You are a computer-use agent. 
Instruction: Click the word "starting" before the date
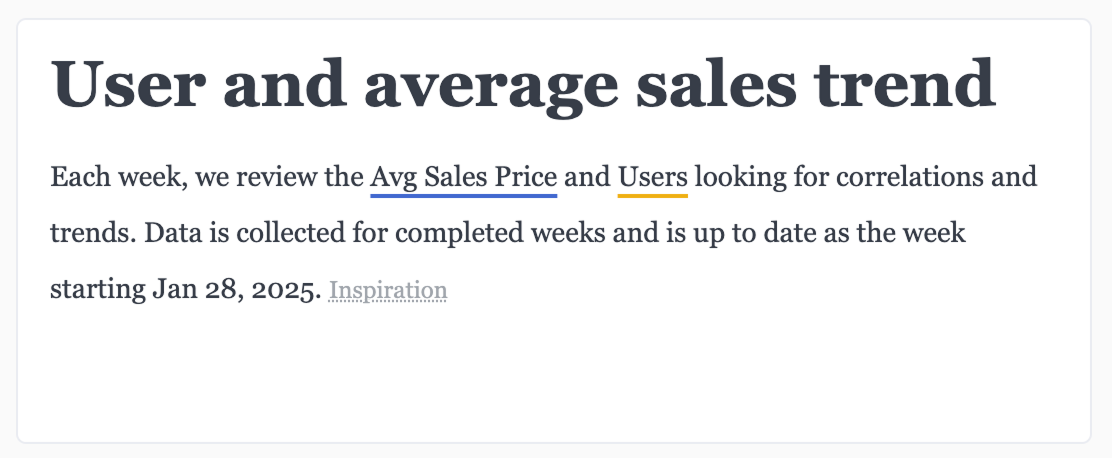[96, 291]
